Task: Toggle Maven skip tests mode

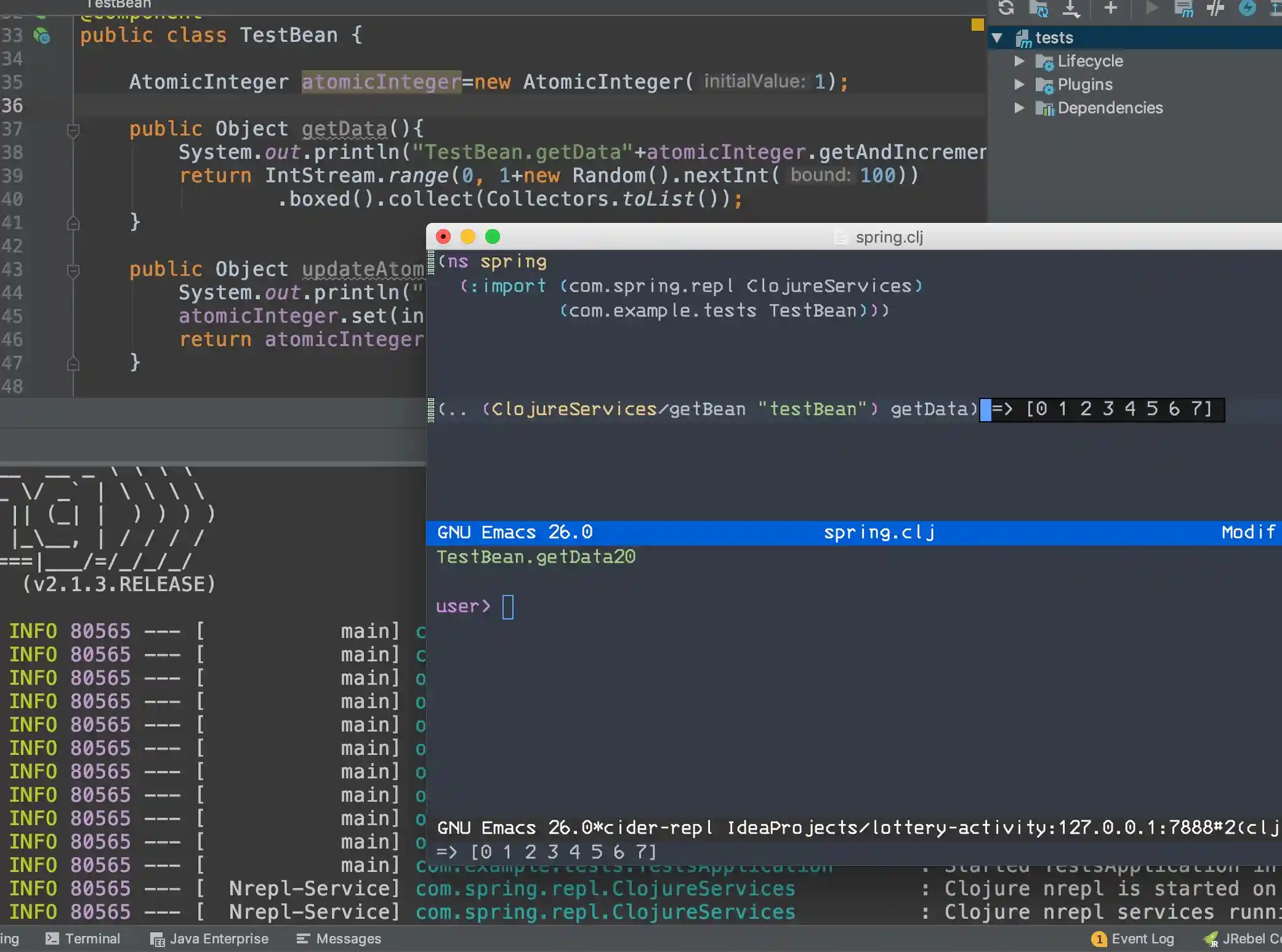Action: (x=1215, y=8)
